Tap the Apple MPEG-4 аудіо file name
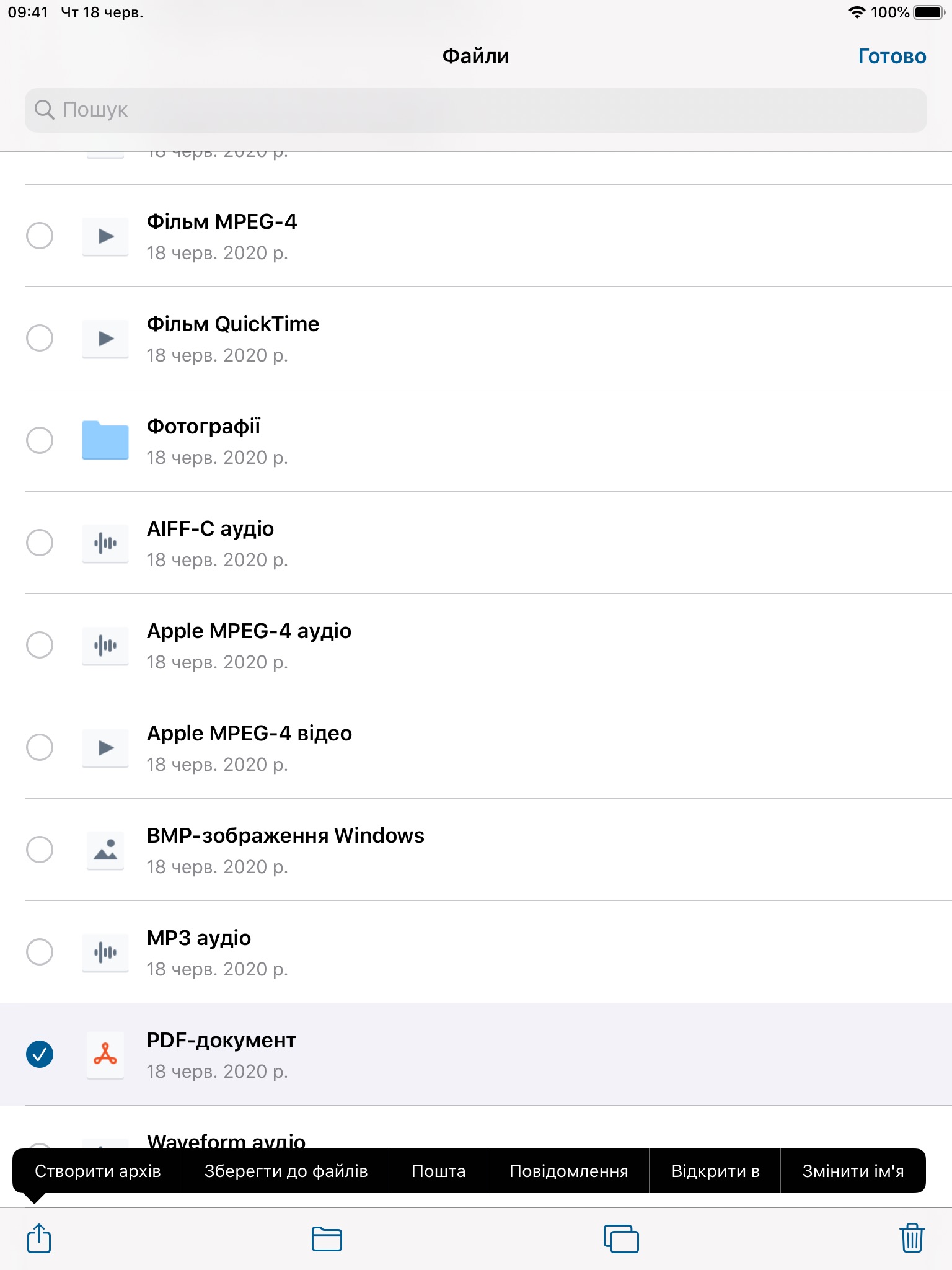The image size is (952, 1270). [249, 631]
